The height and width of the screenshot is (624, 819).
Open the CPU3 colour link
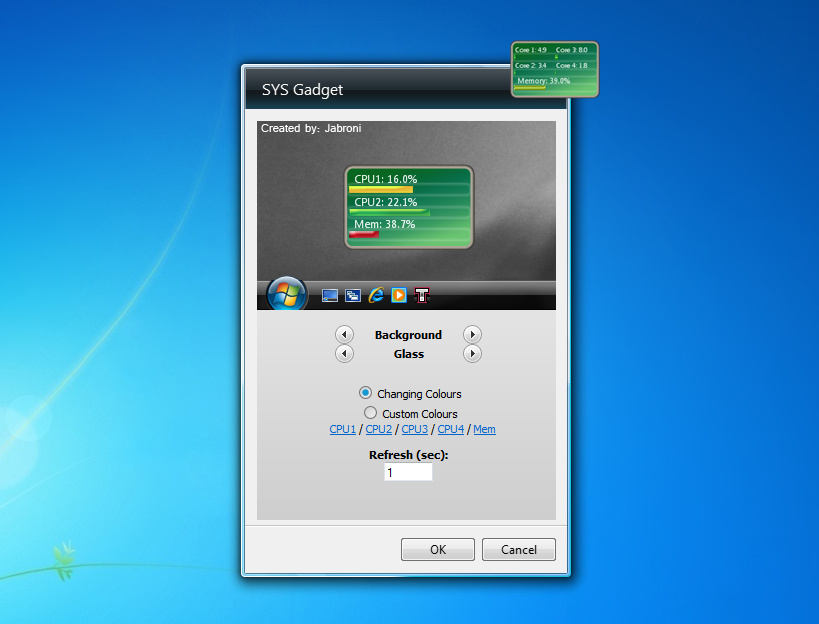coord(415,429)
